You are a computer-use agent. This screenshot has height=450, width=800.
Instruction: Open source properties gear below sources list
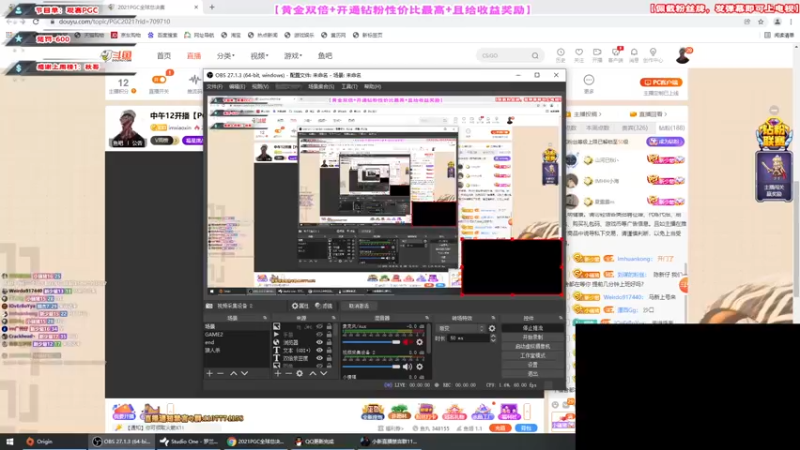[299, 373]
